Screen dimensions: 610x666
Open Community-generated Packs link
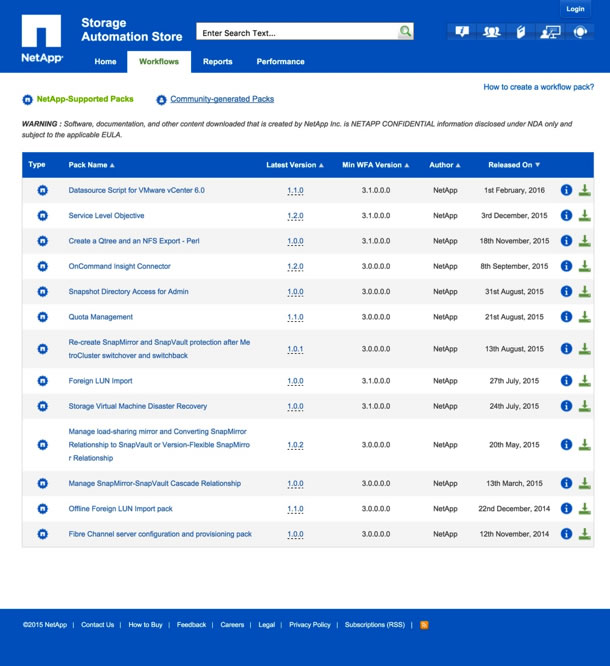[x=221, y=100]
